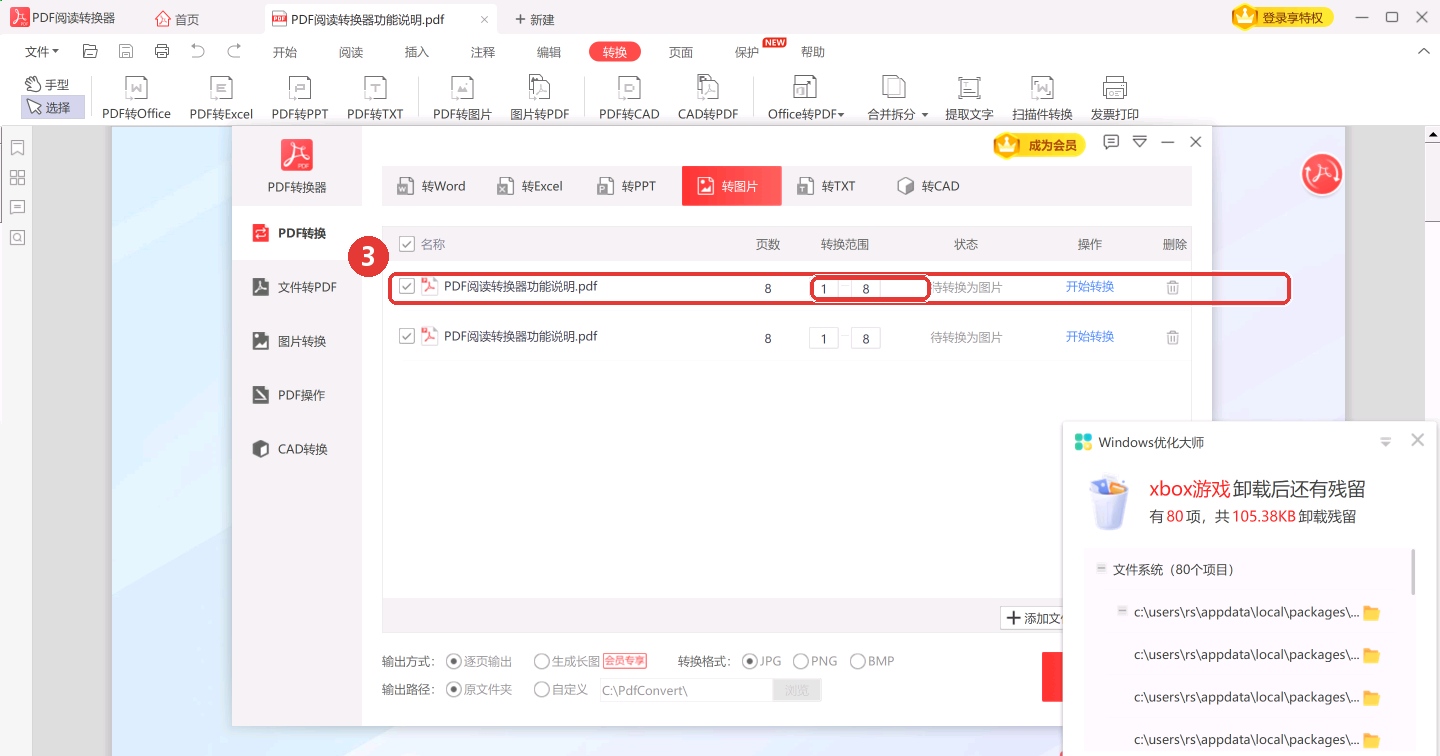Uncheck the second PDF file row checkbox
Screen dimensions: 1440x756
[407, 336]
